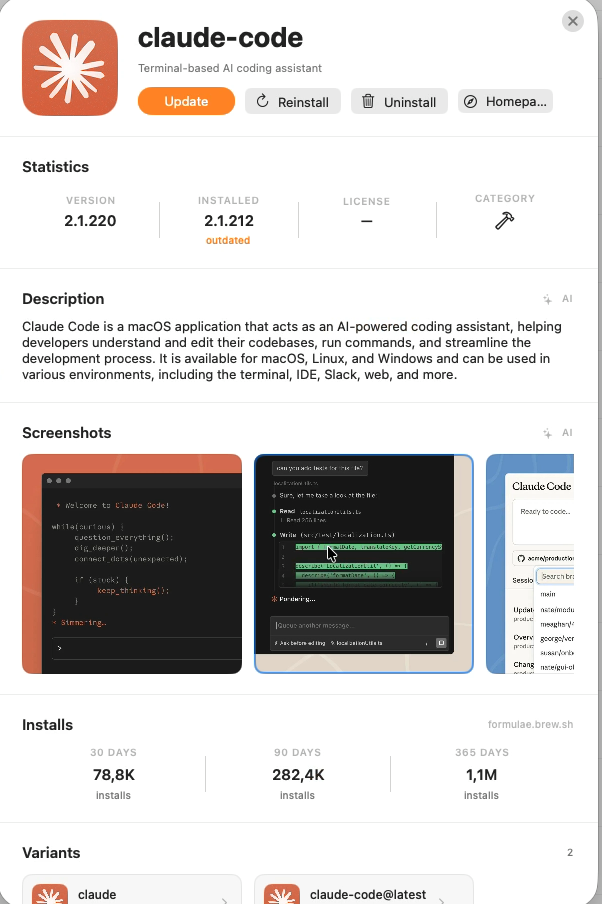The height and width of the screenshot is (904, 602).
Task: Click the Variants count number 2
Action: click(x=570, y=853)
